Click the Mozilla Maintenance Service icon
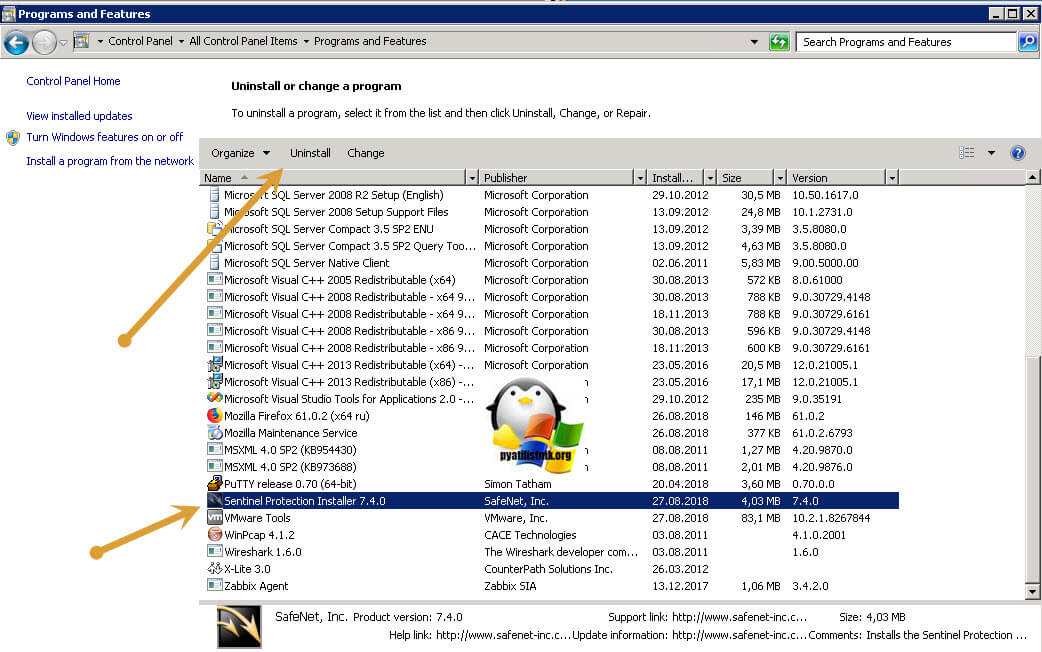 pos(214,433)
